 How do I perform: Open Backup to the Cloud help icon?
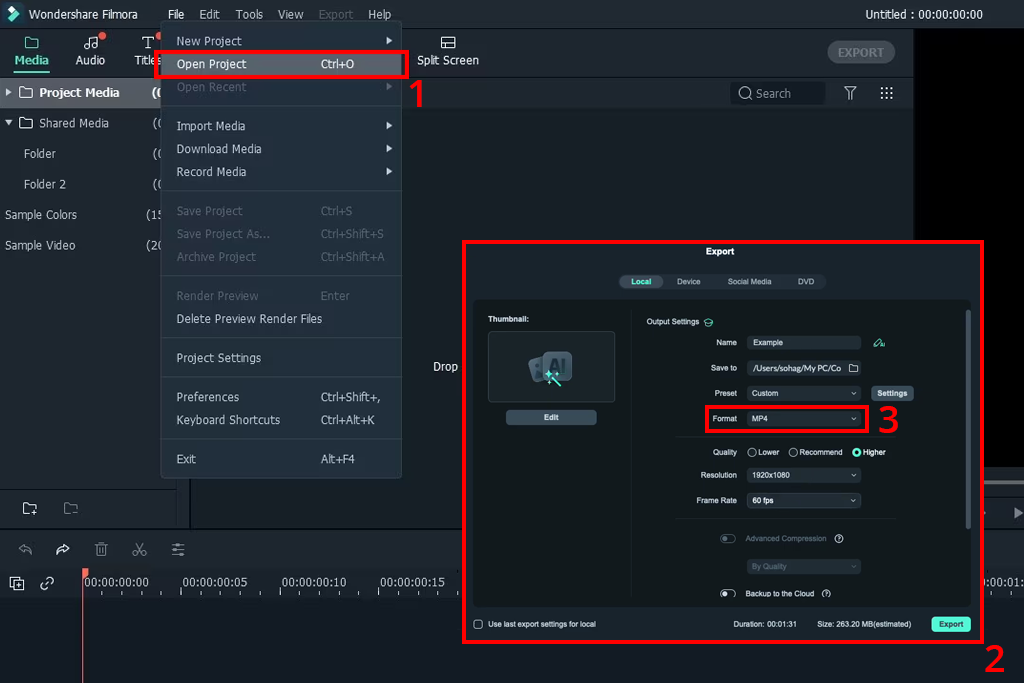click(x=827, y=594)
